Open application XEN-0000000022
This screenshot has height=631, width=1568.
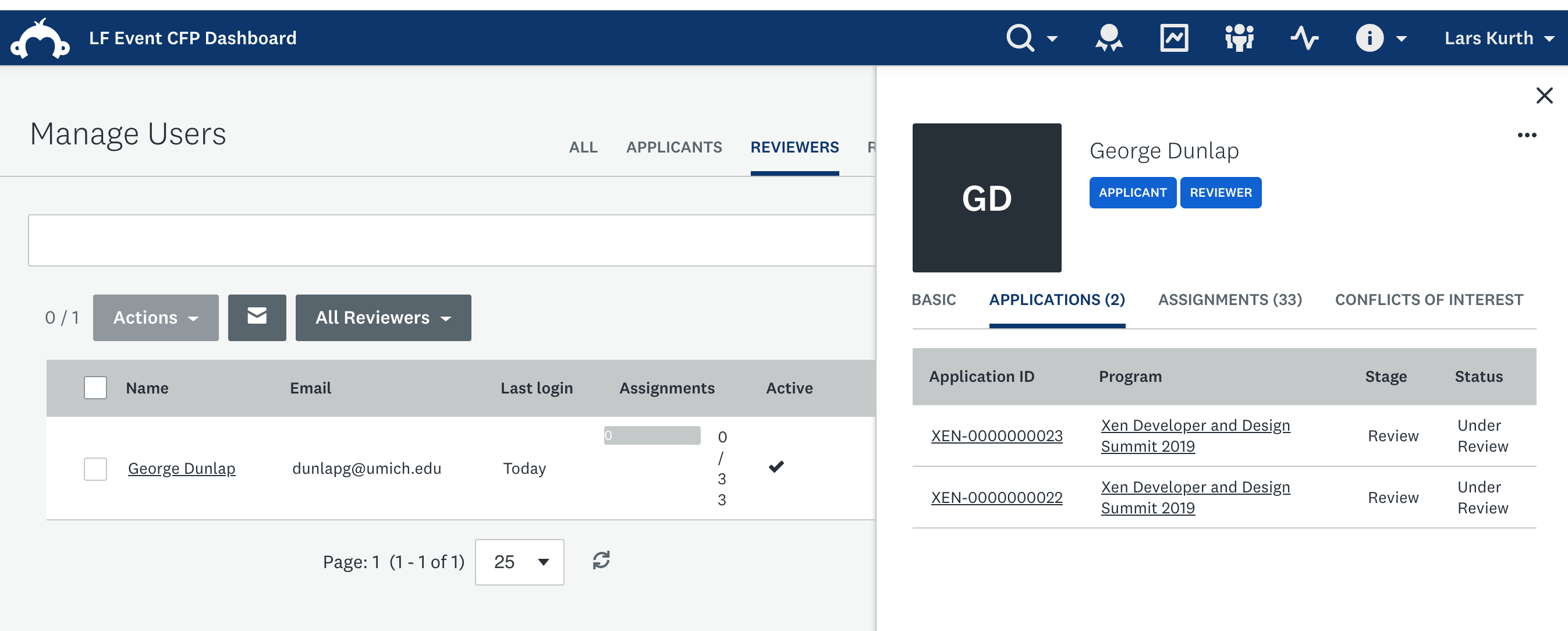(x=996, y=497)
